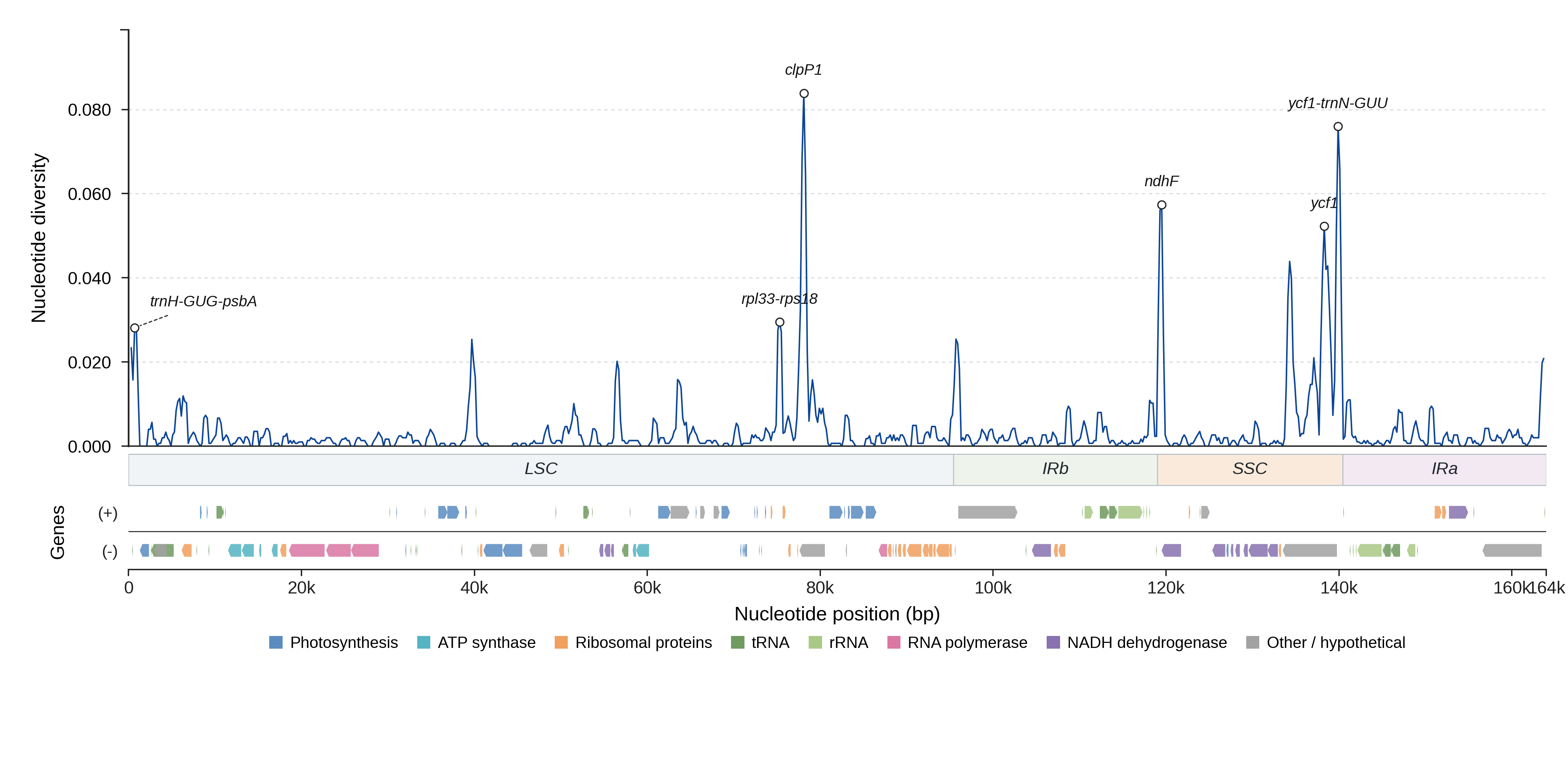
Task: Click the 60k x-axis tick label
Action: point(647,588)
